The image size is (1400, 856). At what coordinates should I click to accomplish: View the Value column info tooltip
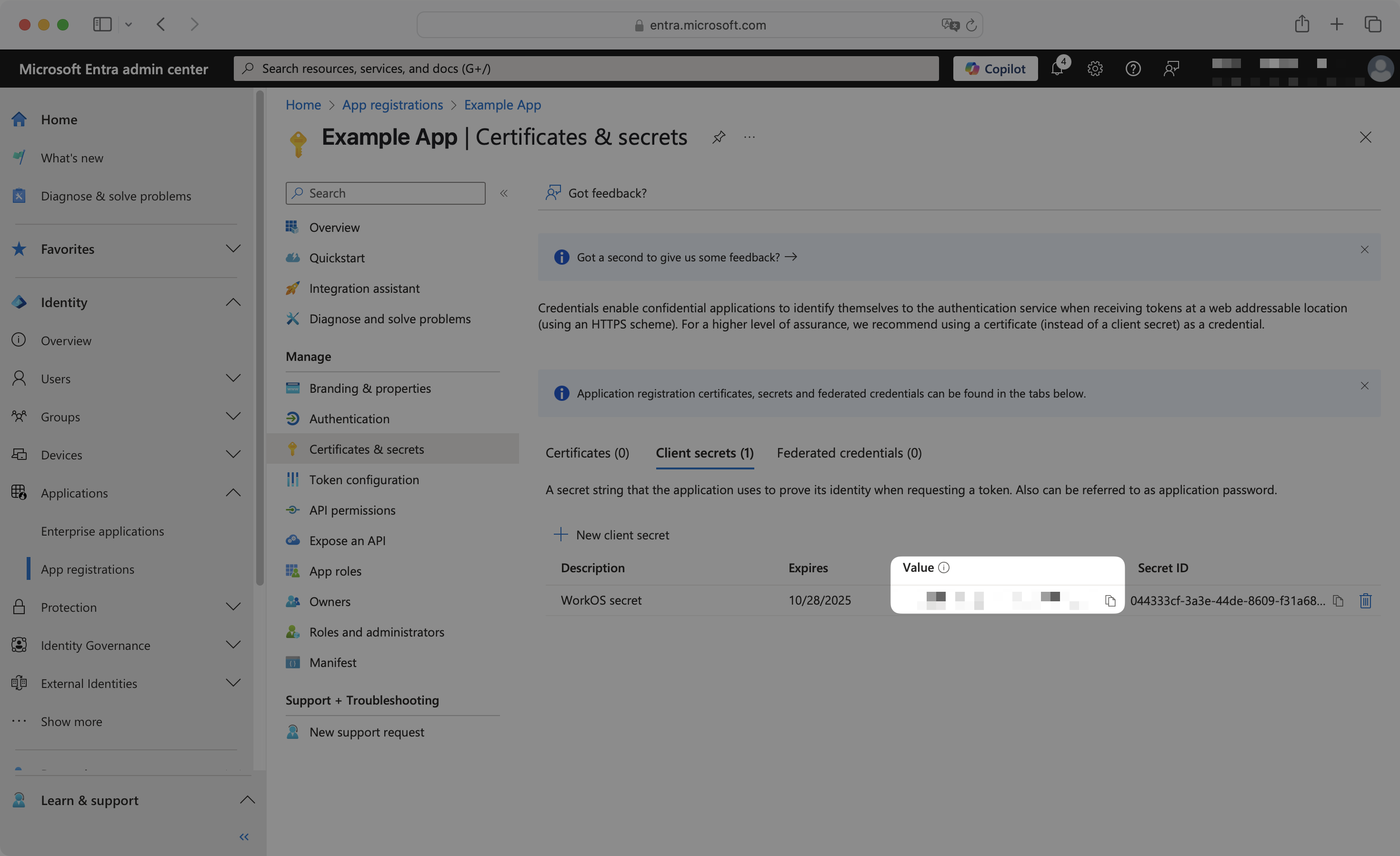tap(944, 567)
